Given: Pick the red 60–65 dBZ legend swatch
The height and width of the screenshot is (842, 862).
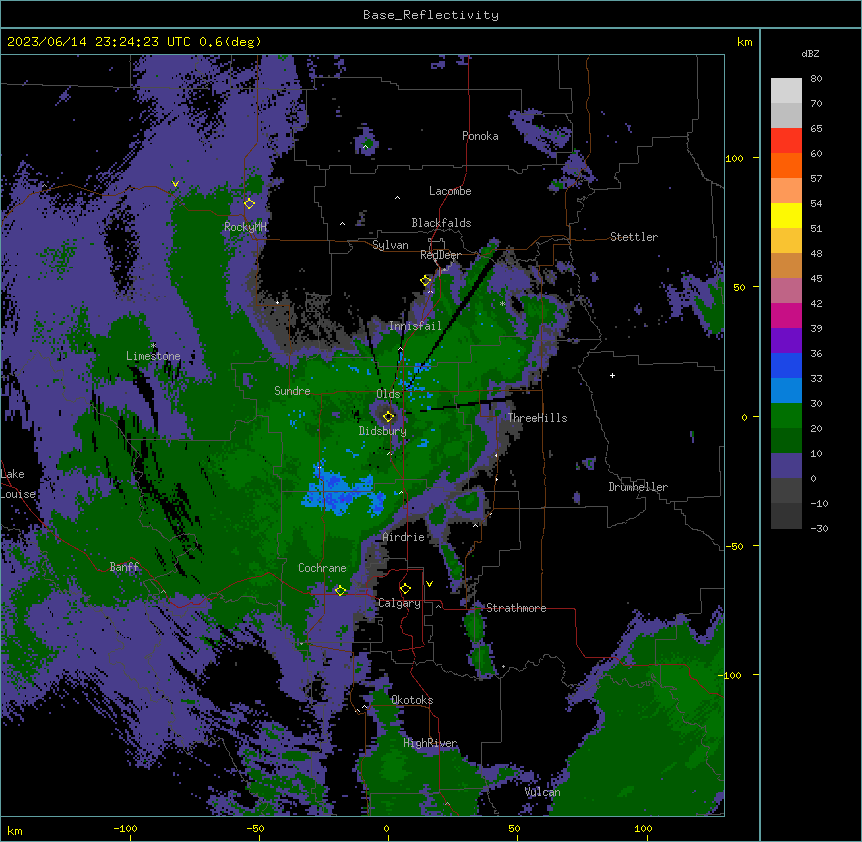Looking at the screenshot, I should [x=786, y=141].
